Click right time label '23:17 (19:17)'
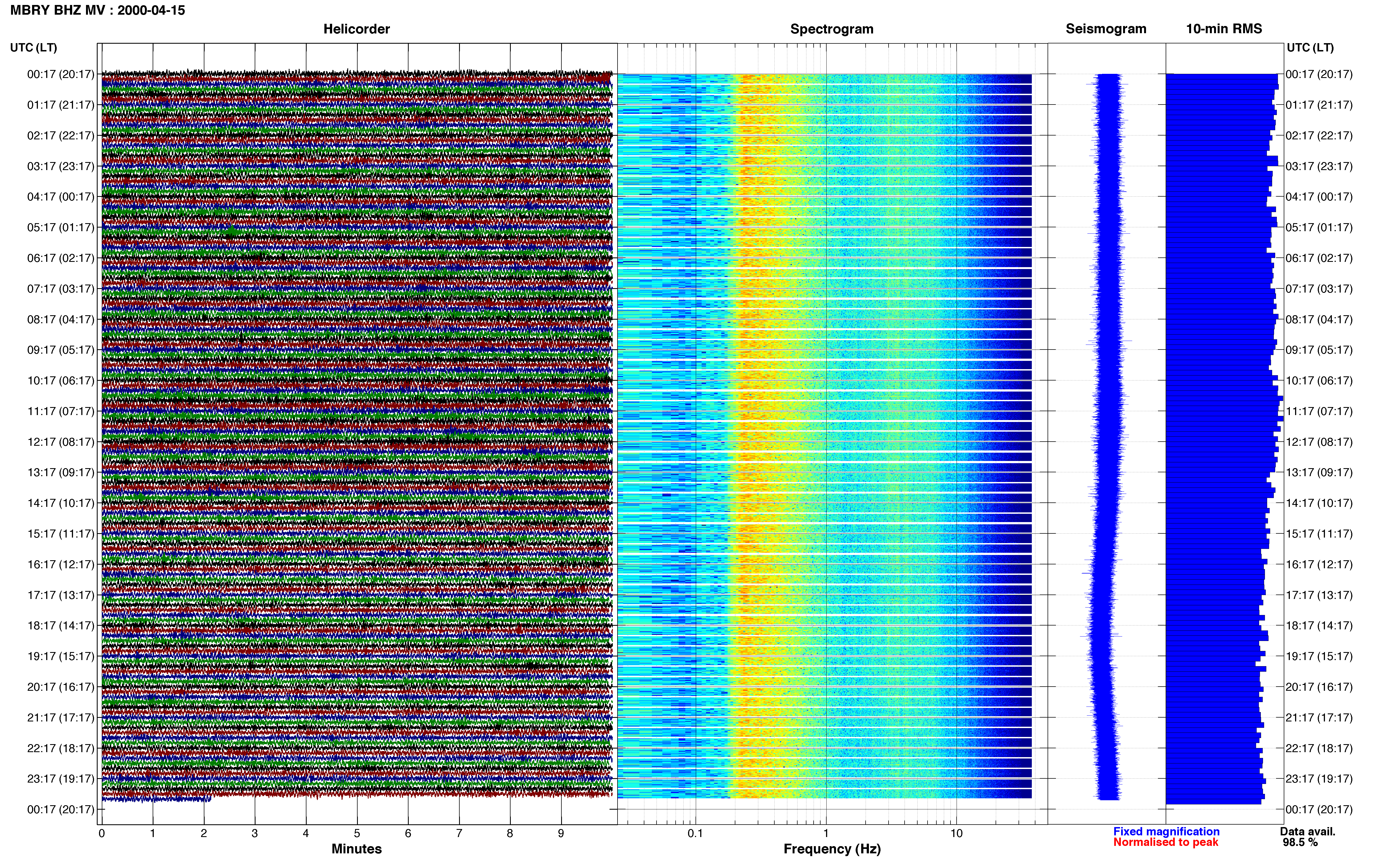1388x868 pixels. 1319,779
